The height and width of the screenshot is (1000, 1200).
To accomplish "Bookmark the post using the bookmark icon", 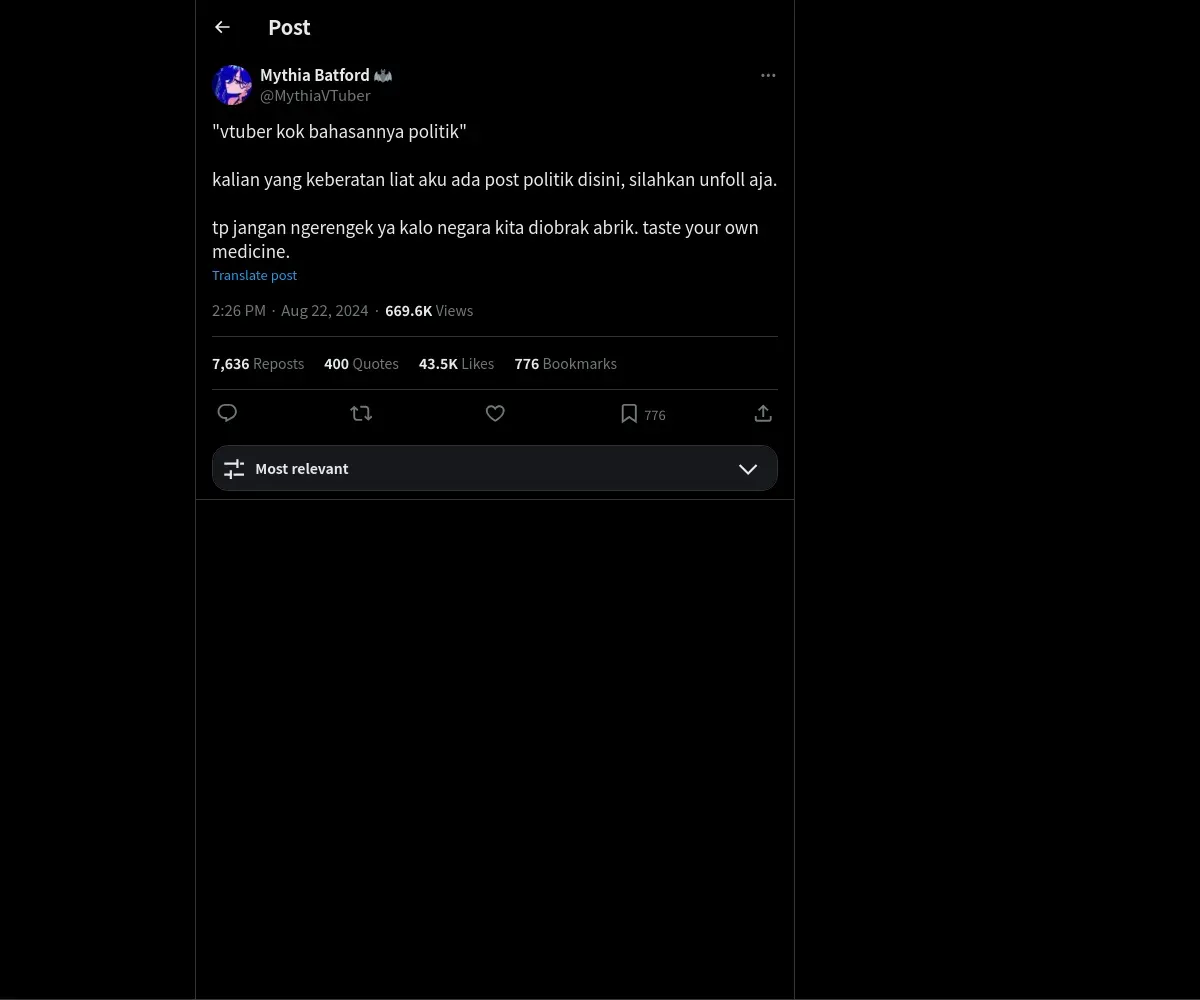I will tap(629, 413).
